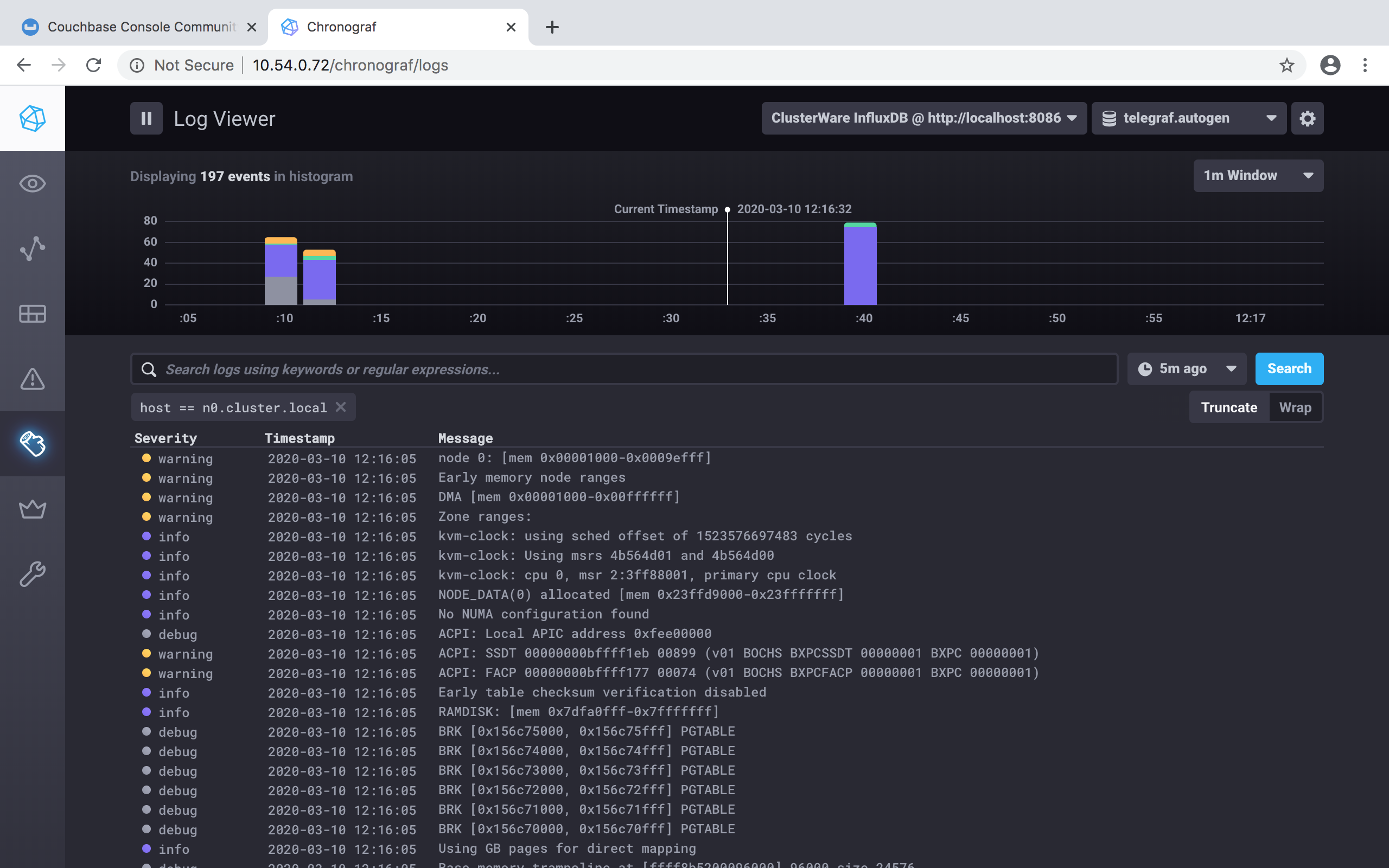Open Chrome profile account icon
Image resolution: width=1389 pixels, height=868 pixels.
coord(1330,65)
